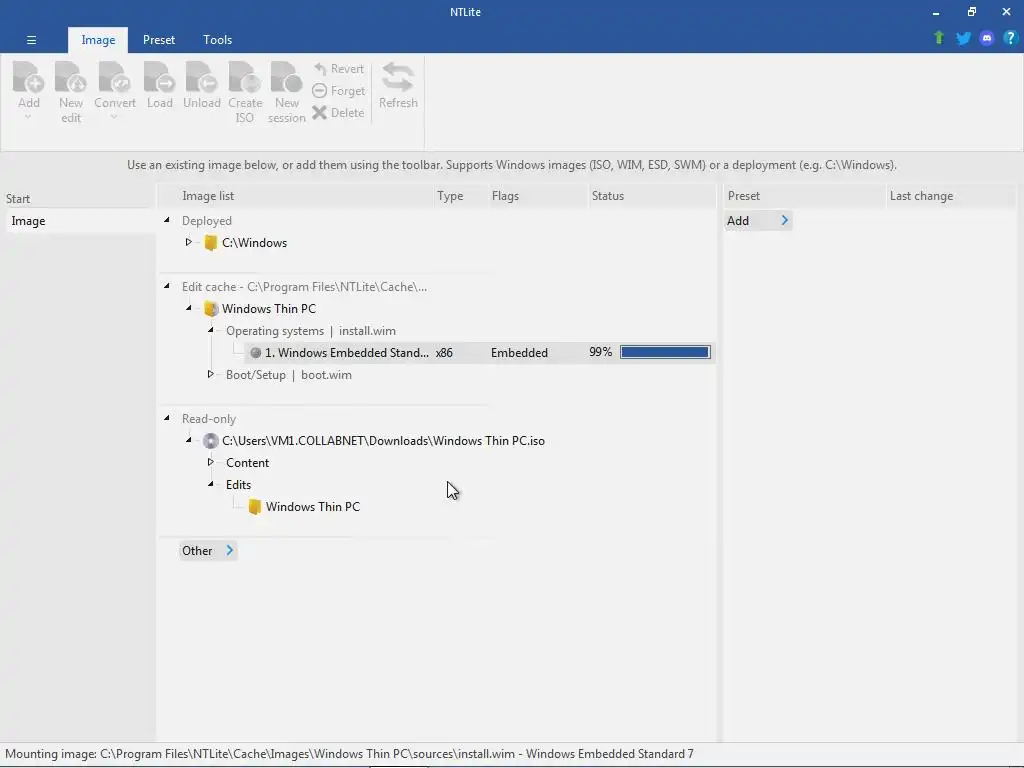The height and width of the screenshot is (768, 1024).
Task: Open the Twitter icon link
Action: [963, 38]
